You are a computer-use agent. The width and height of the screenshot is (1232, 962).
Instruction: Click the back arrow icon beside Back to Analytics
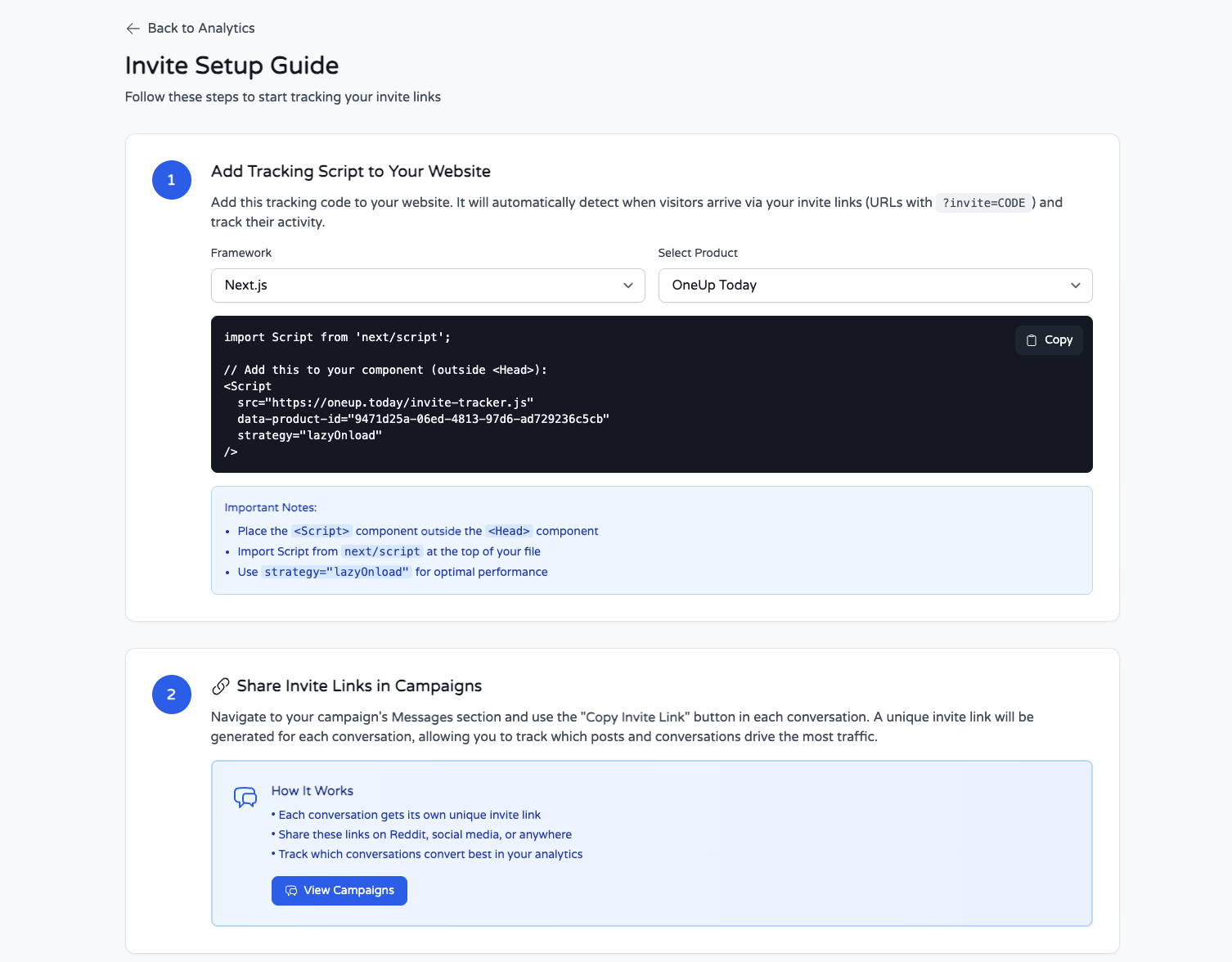click(133, 28)
